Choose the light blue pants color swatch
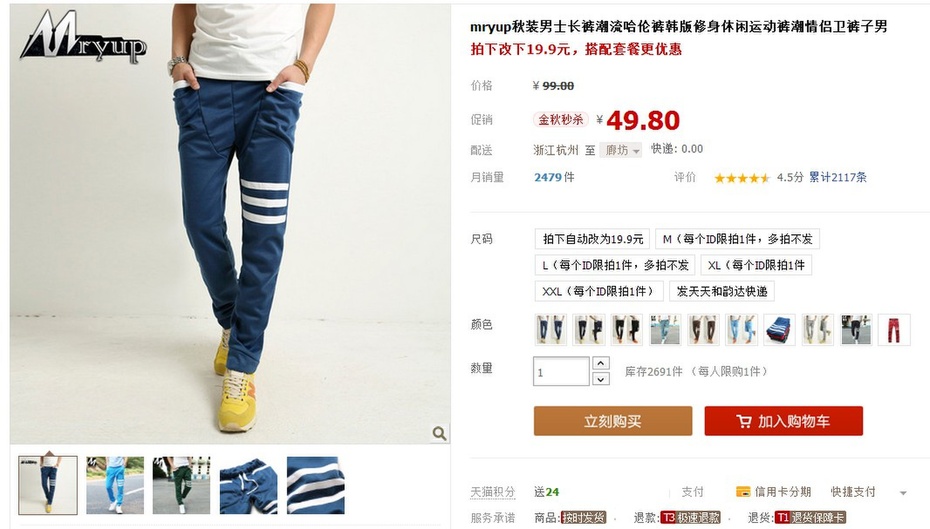 point(741,330)
